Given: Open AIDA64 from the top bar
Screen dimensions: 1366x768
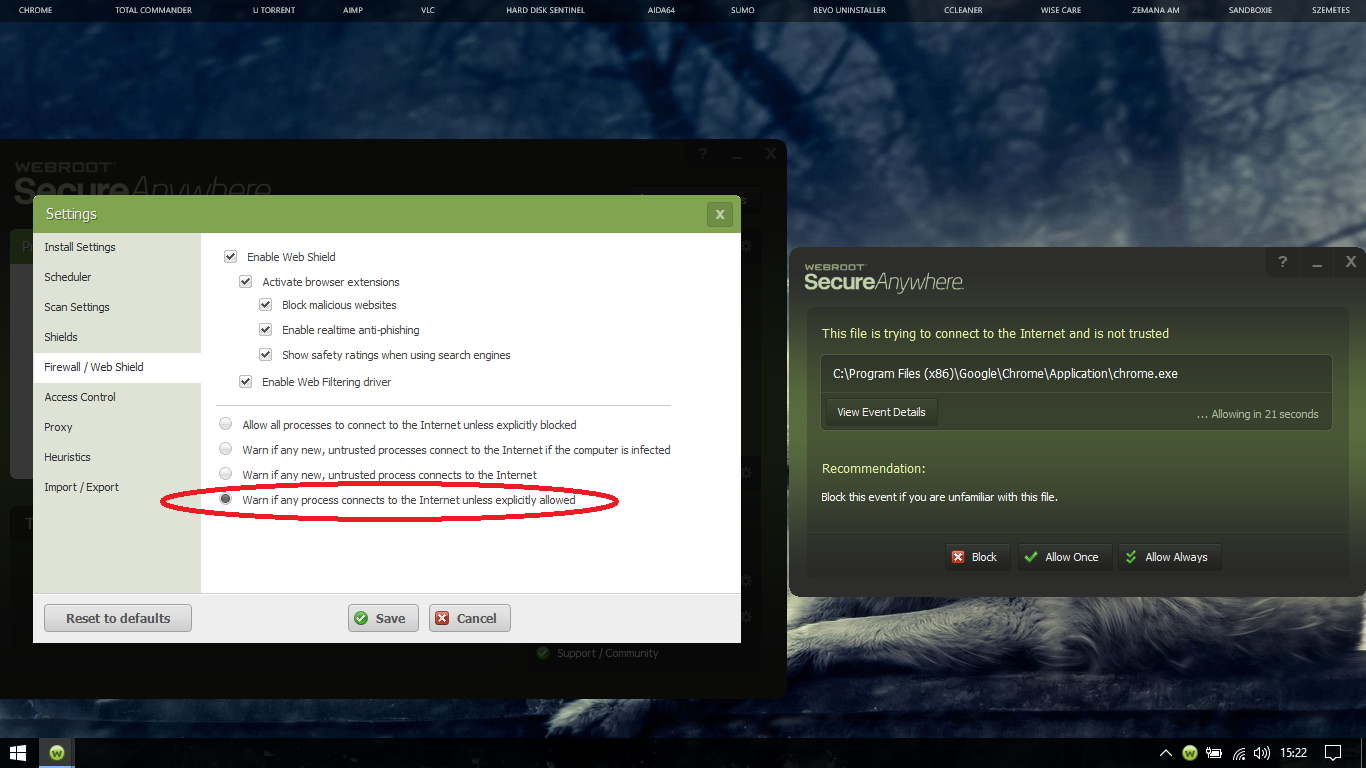Looking at the screenshot, I should tap(661, 10).
